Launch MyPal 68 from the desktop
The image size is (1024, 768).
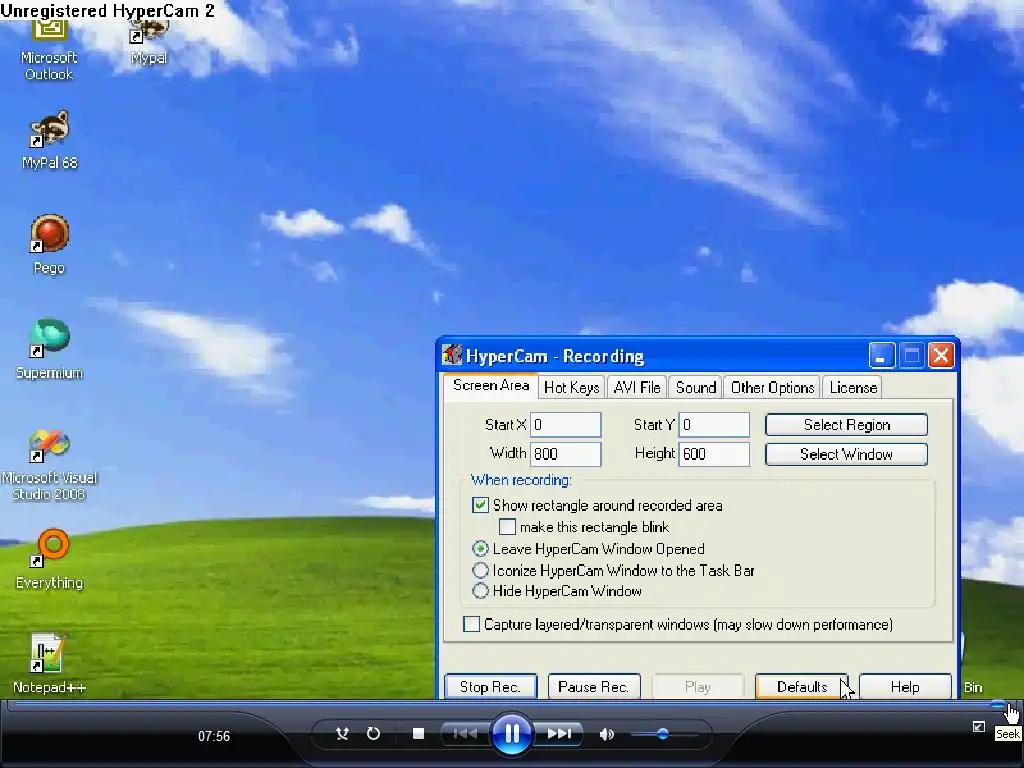coord(50,140)
